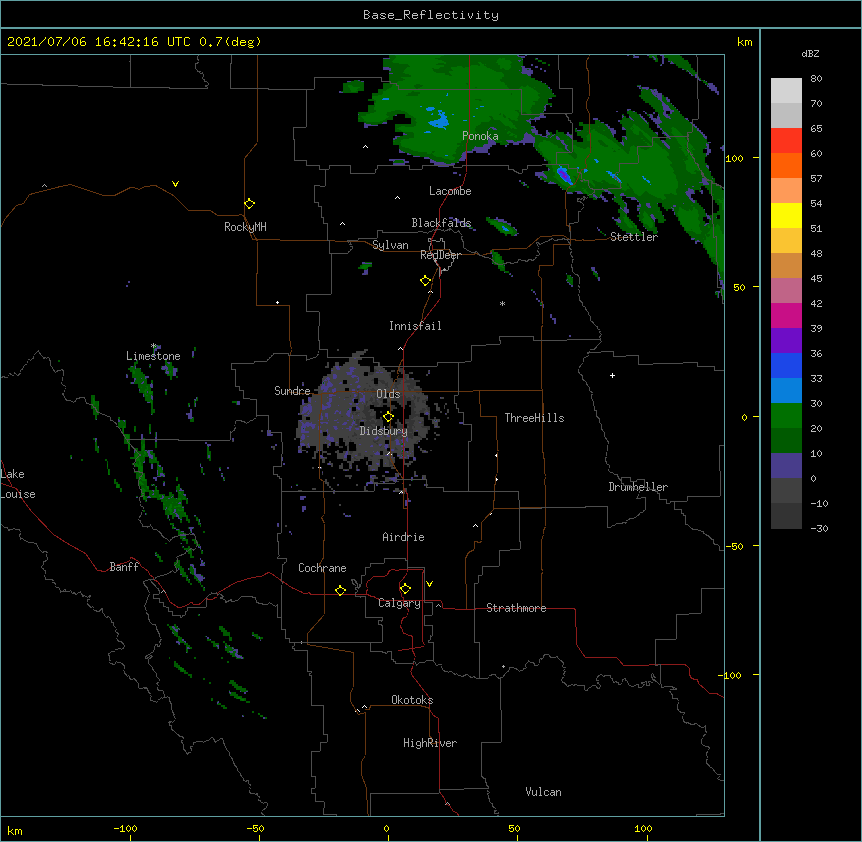The image size is (862, 842).
Task: Click the Lacombe city label
Action: coord(450,191)
